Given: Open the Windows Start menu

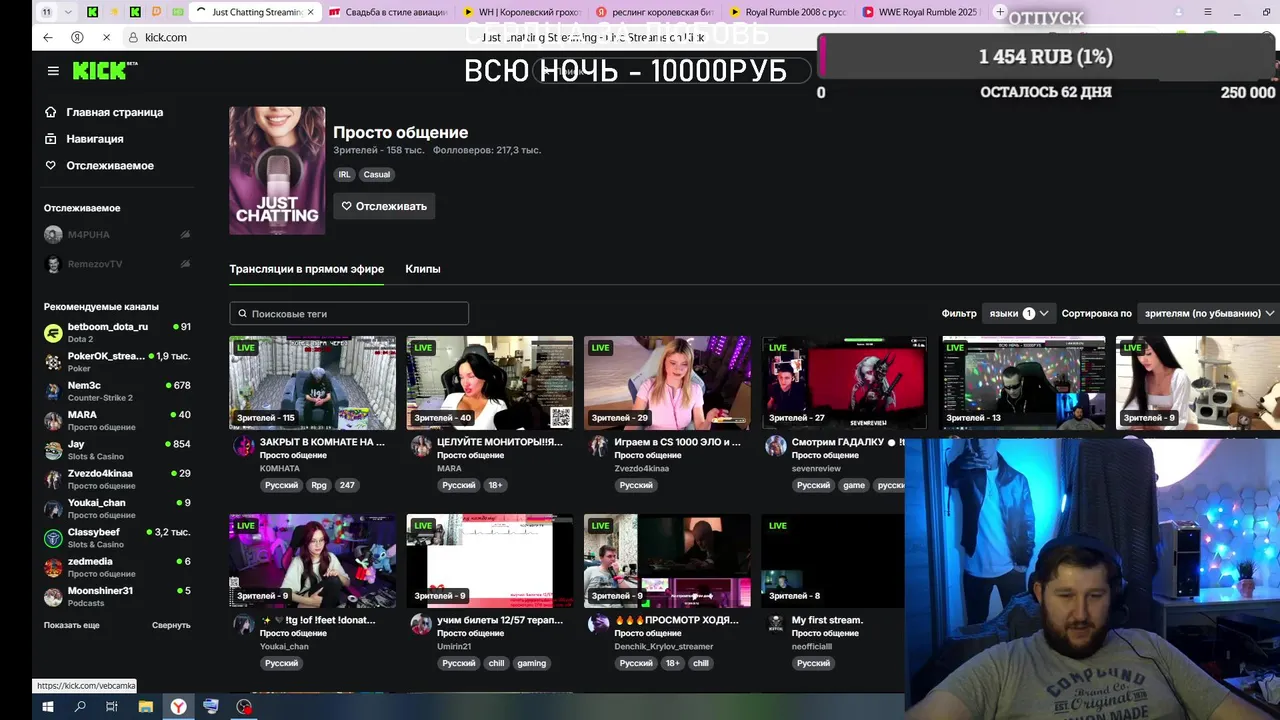Looking at the screenshot, I should point(47,707).
